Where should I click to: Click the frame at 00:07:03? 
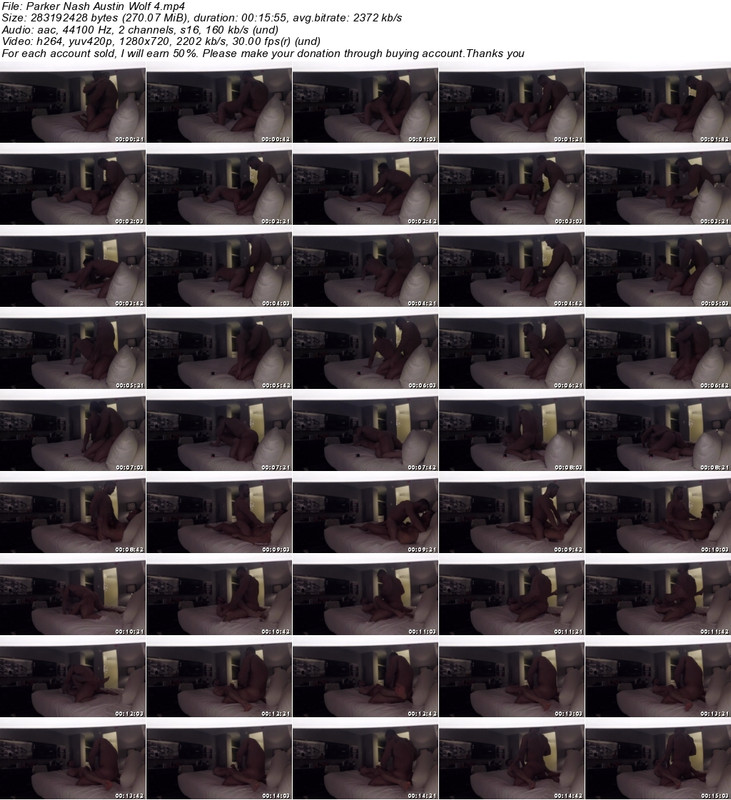pos(73,432)
